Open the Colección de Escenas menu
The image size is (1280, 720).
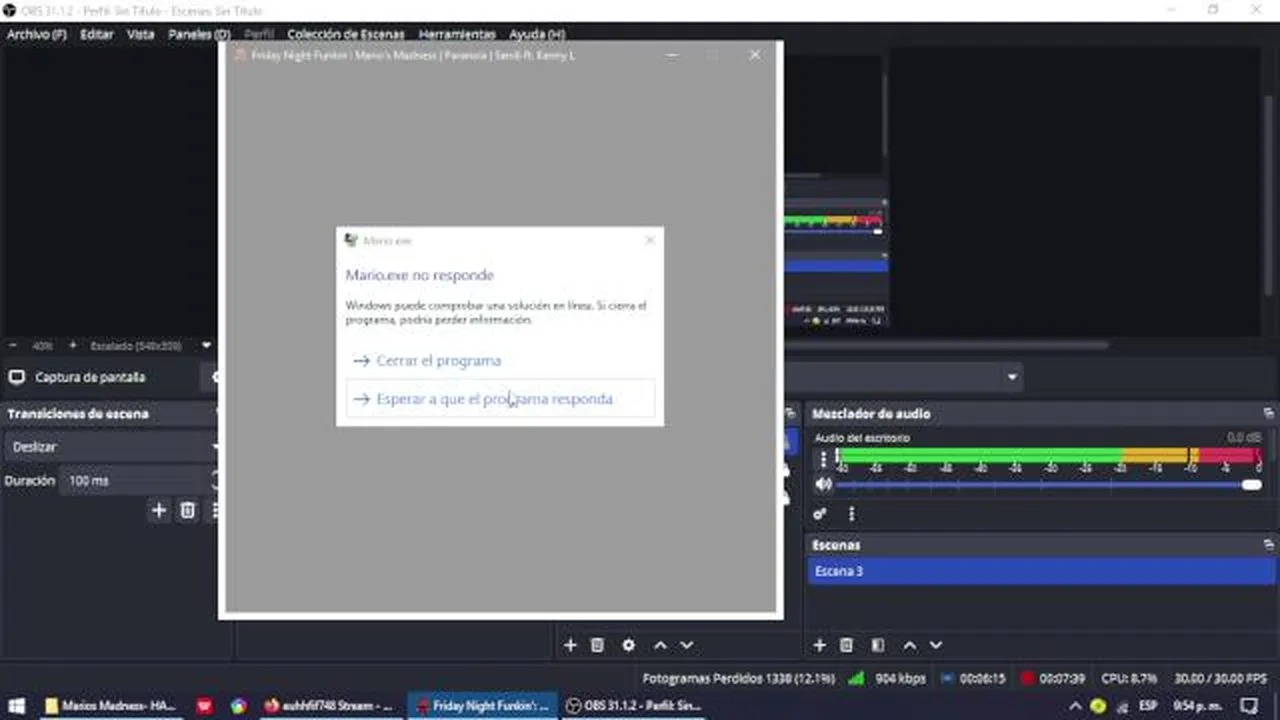346,34
